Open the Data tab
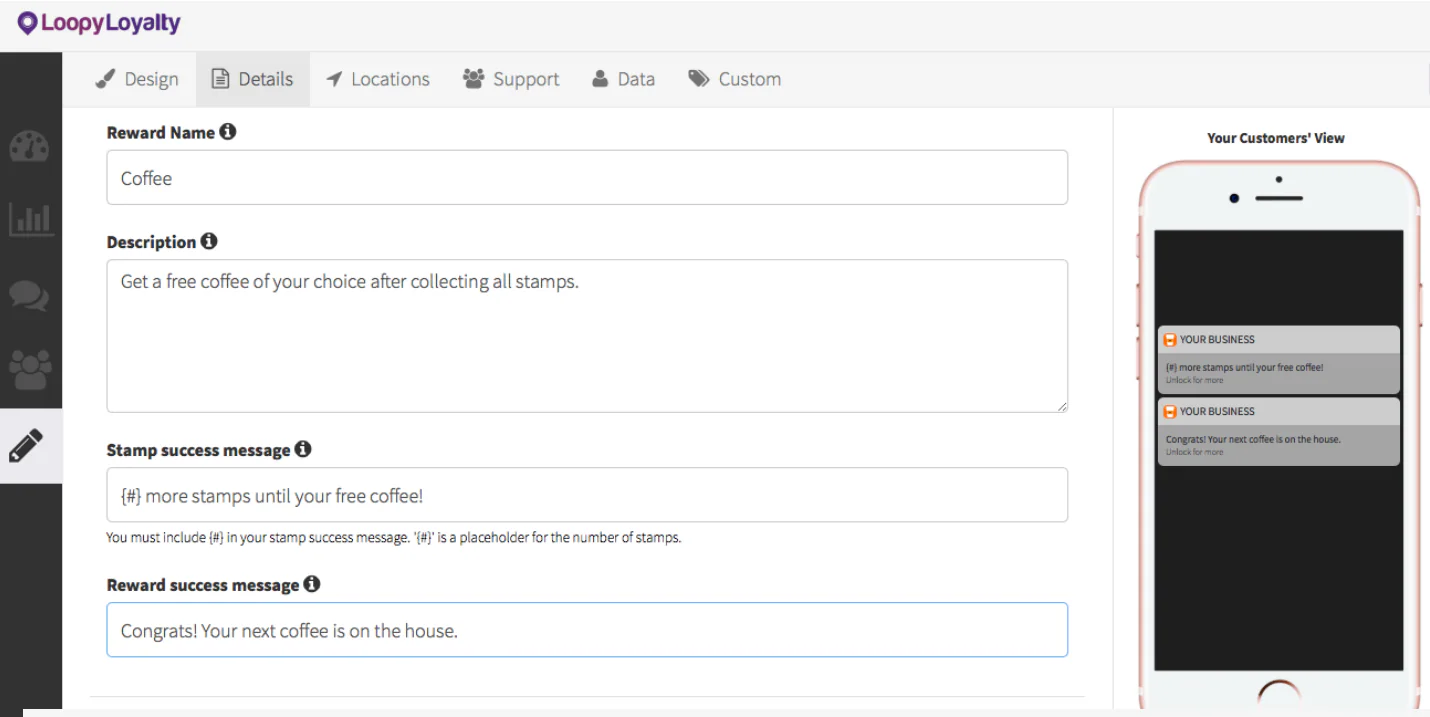 [x=624, y=79]
